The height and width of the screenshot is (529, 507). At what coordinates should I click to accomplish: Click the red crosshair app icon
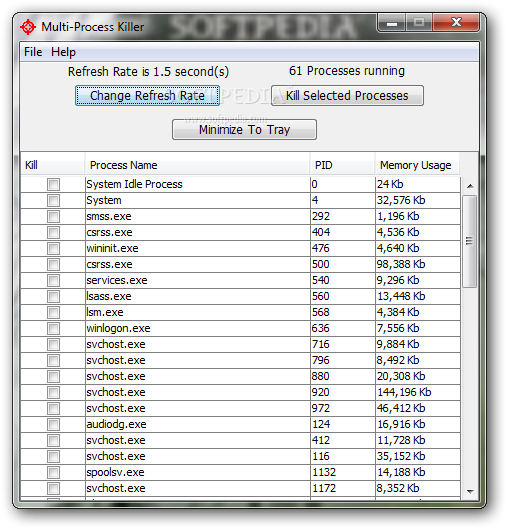click(28, 27)
